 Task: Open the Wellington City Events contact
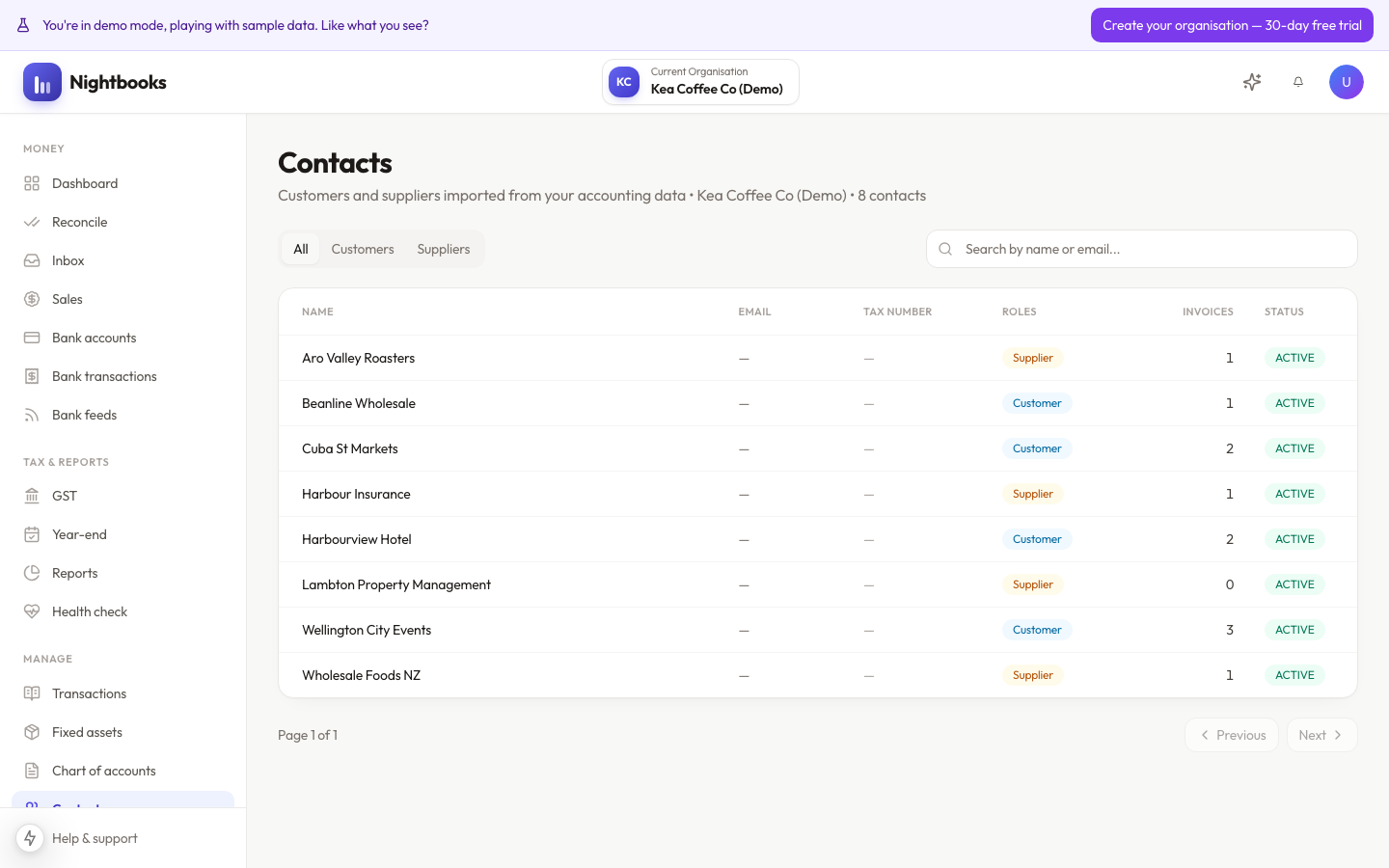[x=818, y=630]
